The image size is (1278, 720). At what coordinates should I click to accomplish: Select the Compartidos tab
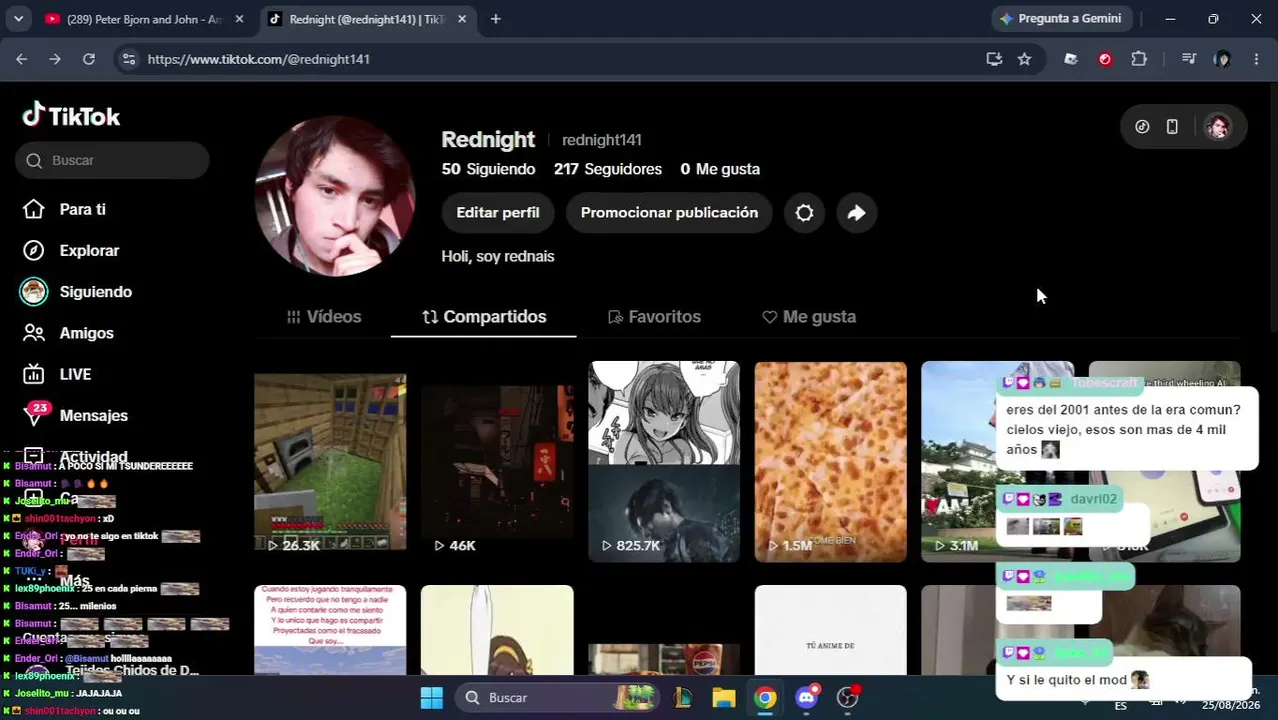[484, 316]
